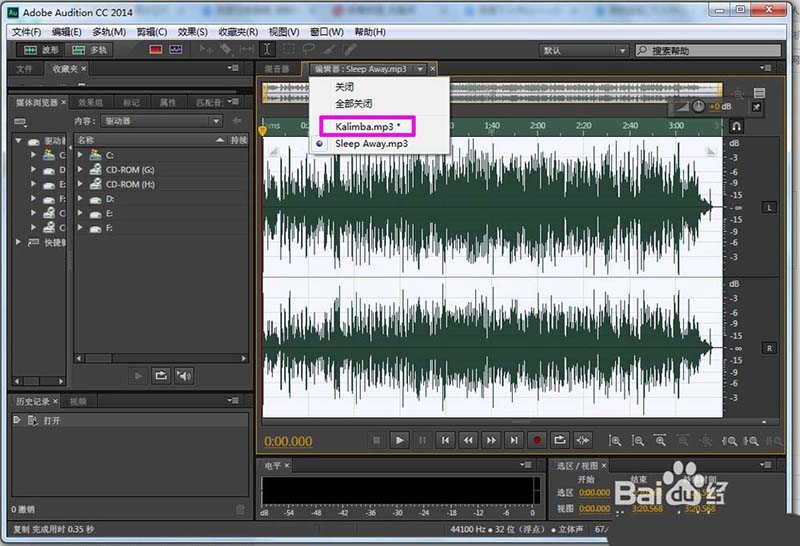
Task: Show spectral pitch display icon
Action: (176, 50)
